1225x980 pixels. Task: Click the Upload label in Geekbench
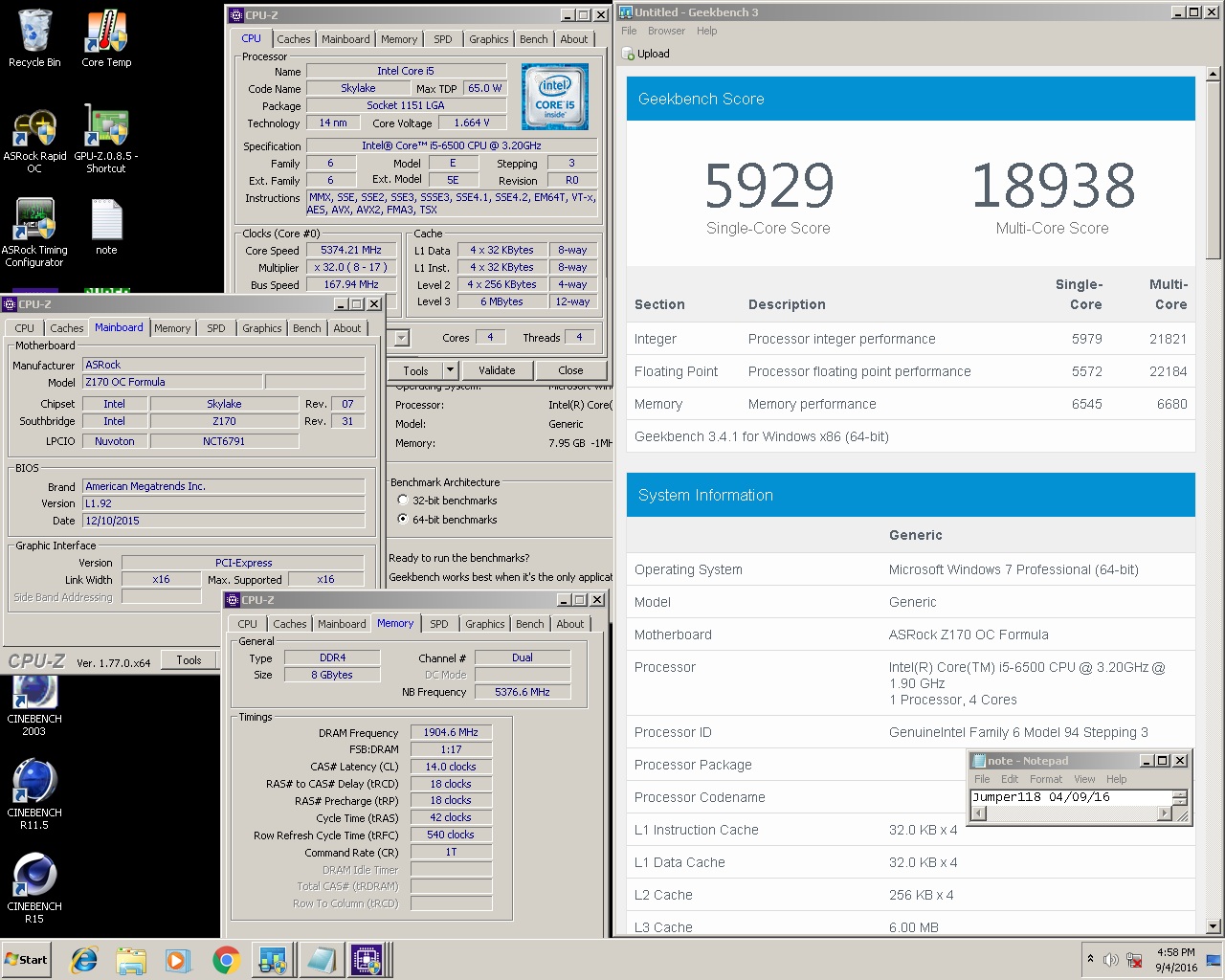[x=654, y=54]
